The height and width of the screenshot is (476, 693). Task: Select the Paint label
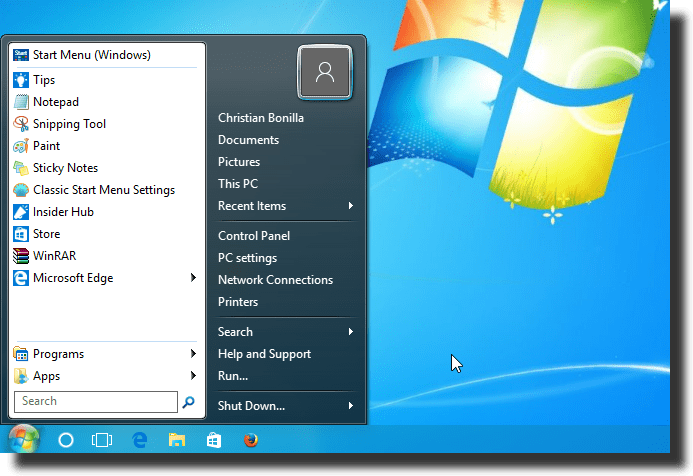pos(46,146)
